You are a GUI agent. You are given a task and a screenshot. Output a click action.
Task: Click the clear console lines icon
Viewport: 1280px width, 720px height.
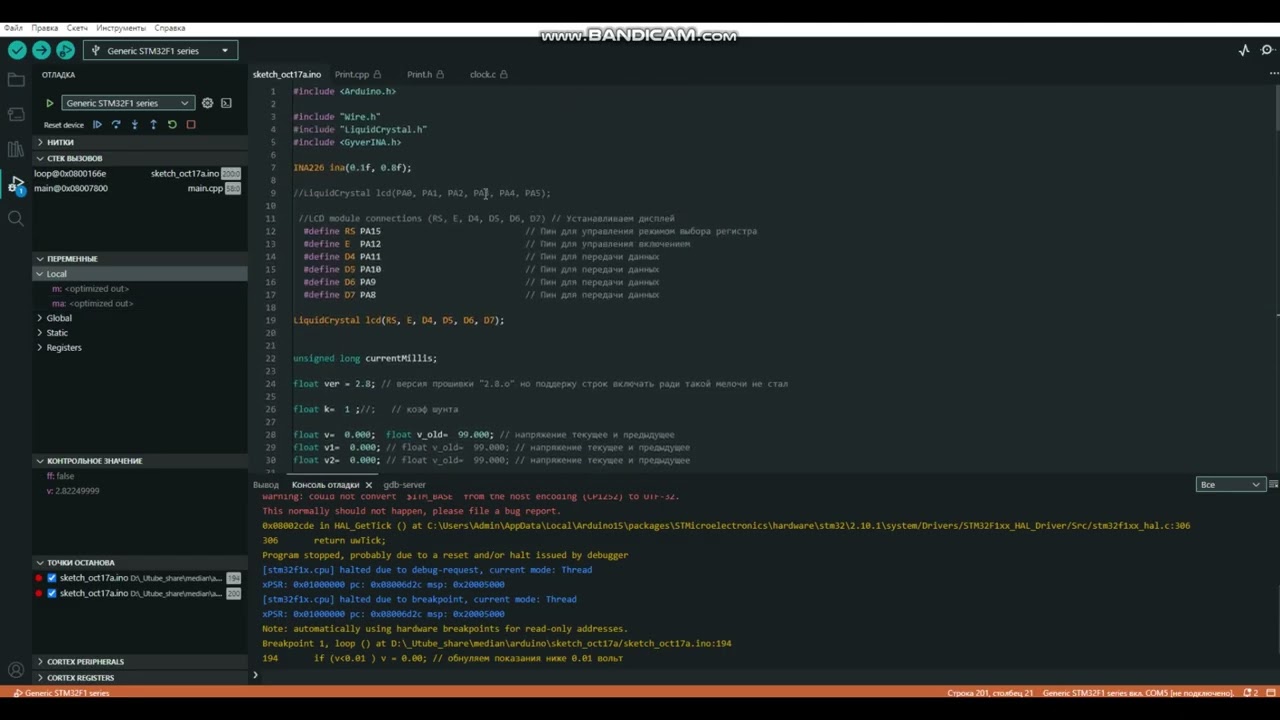tap(1273, 485)
